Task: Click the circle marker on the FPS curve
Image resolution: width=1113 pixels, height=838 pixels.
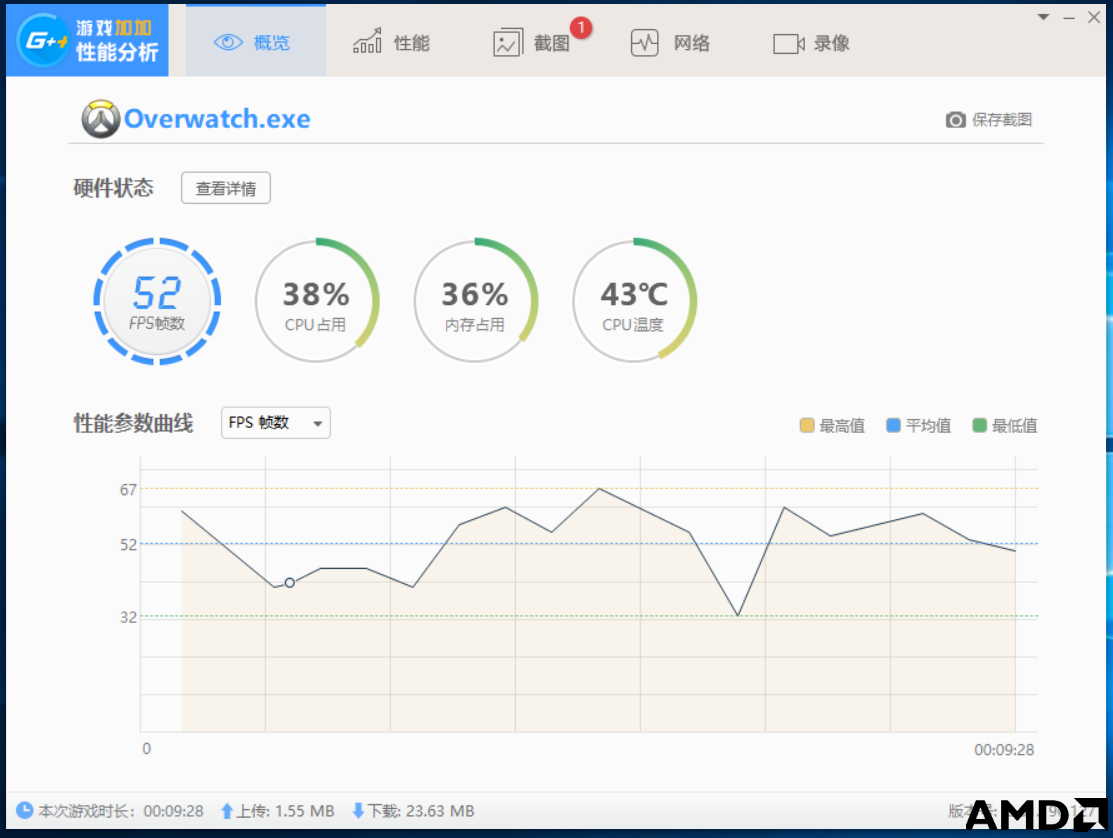Action: [x=290, y=583]
